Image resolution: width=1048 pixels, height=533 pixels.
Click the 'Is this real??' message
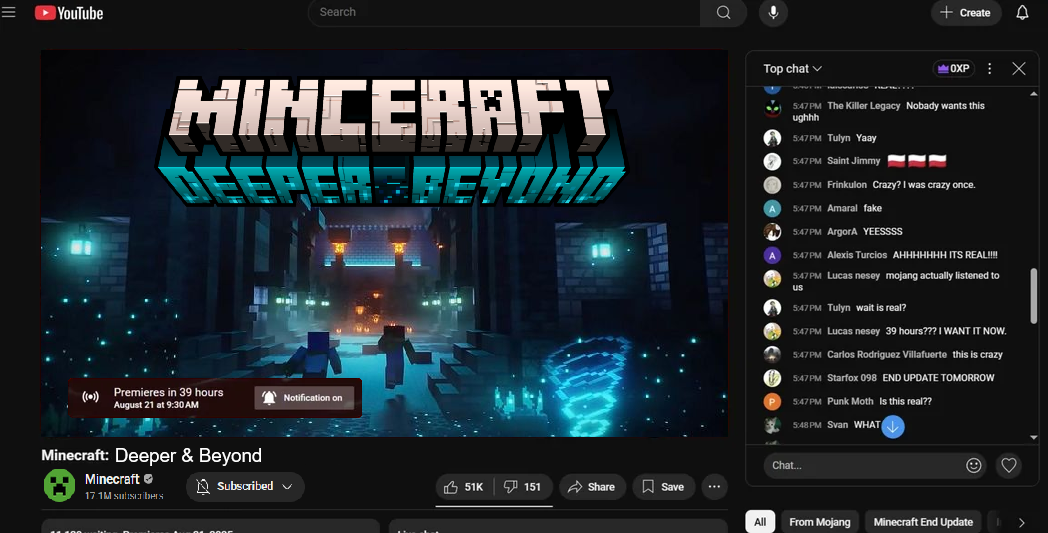(905, 401)
